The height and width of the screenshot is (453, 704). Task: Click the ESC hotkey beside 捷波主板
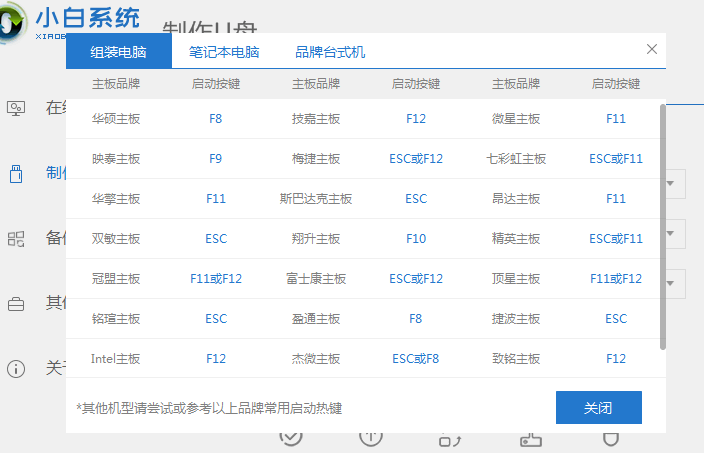pyautogui.click(x=616, y=319)
